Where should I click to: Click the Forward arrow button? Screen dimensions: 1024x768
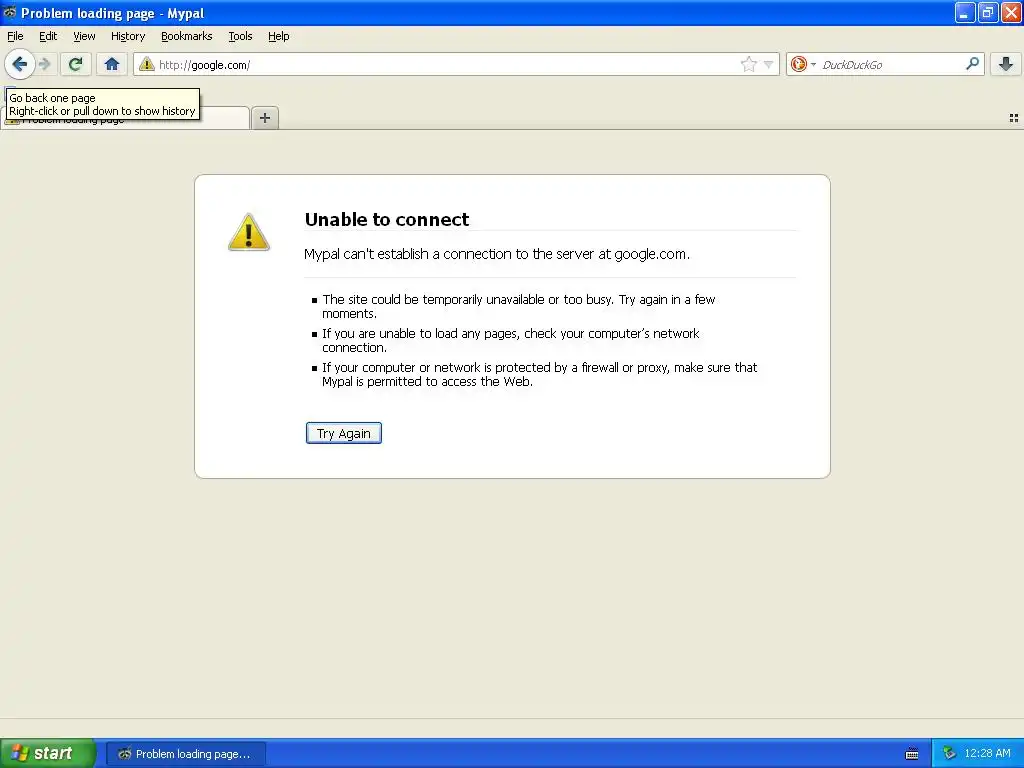[x=45, y=64]
